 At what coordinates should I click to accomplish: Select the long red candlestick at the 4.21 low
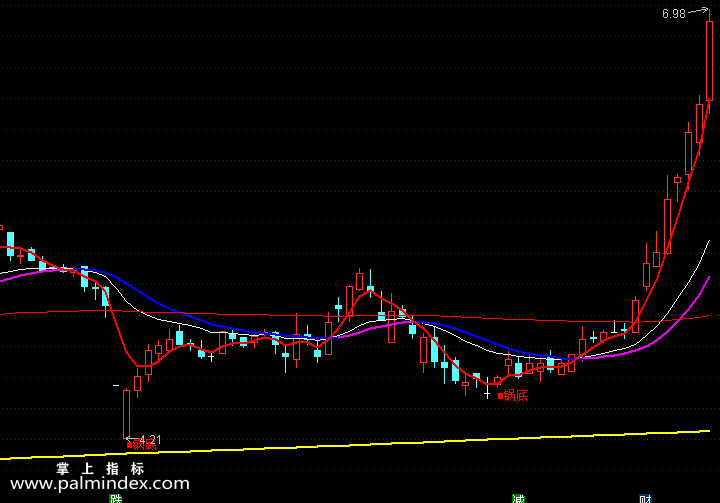pyautogui.click(x=126, y=413)
